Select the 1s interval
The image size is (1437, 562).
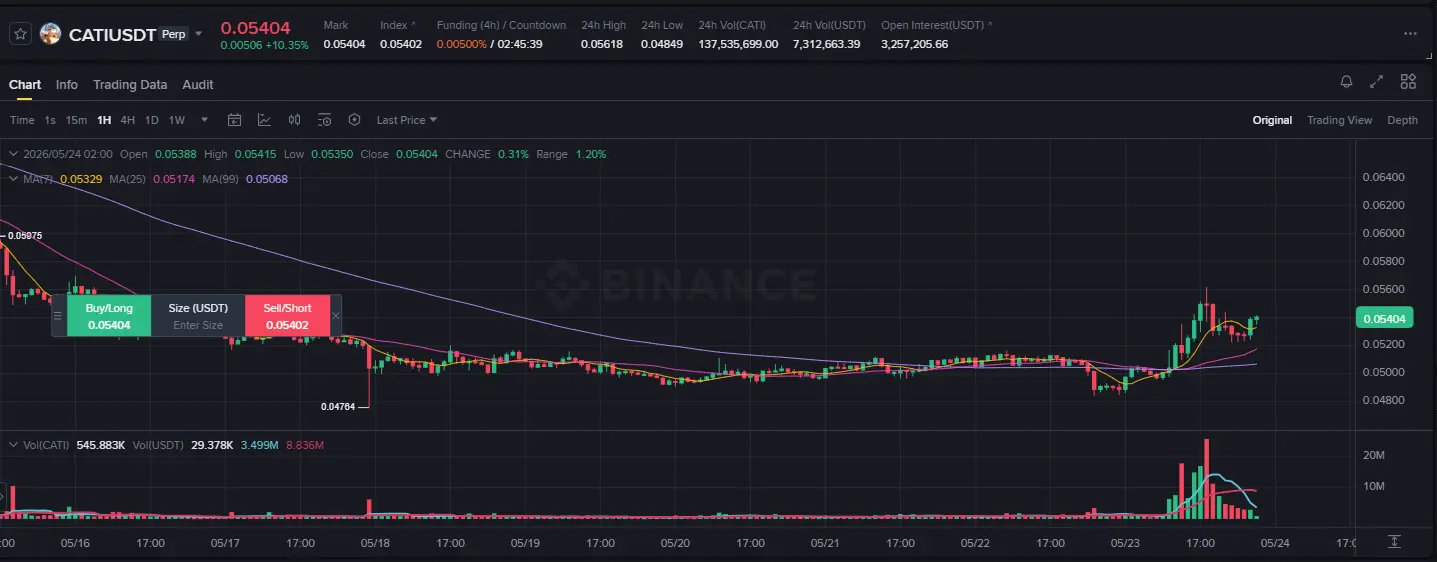pyautogui.click(x=50, y=120)
